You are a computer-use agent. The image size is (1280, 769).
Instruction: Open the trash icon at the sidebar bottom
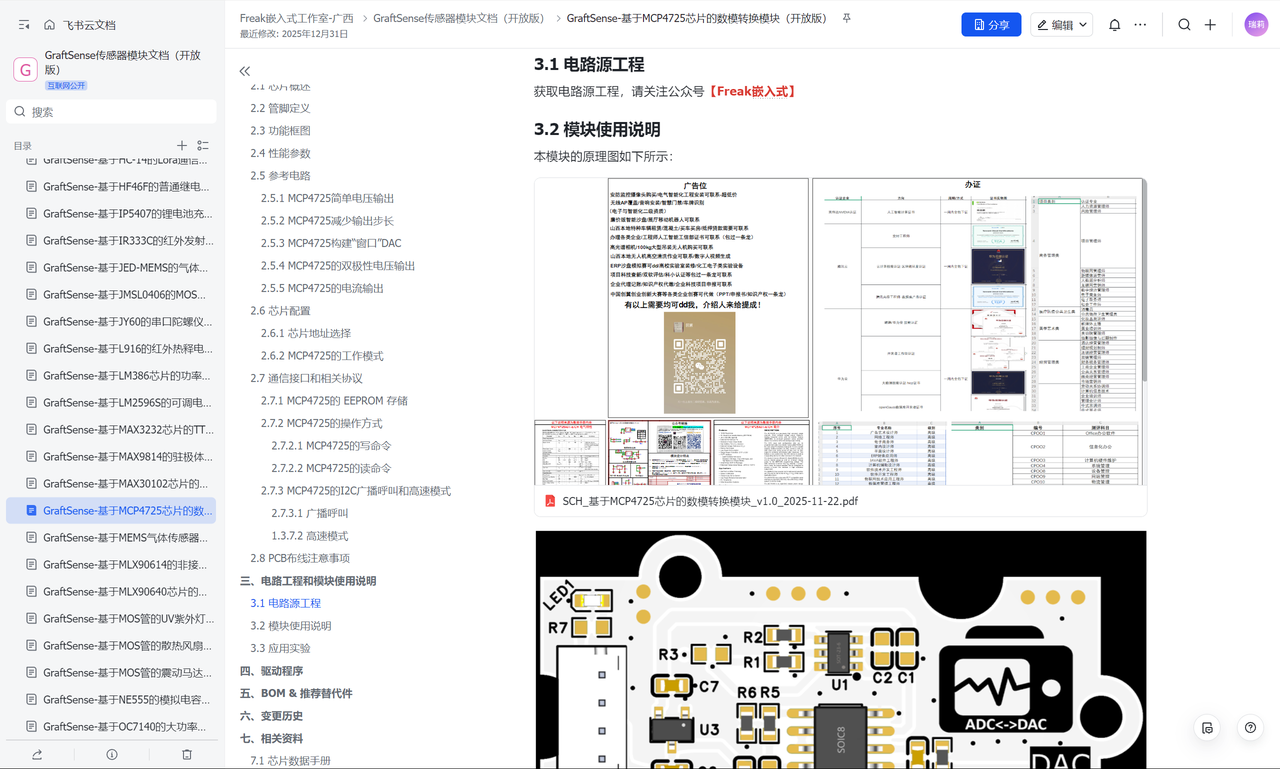point(187,754)
